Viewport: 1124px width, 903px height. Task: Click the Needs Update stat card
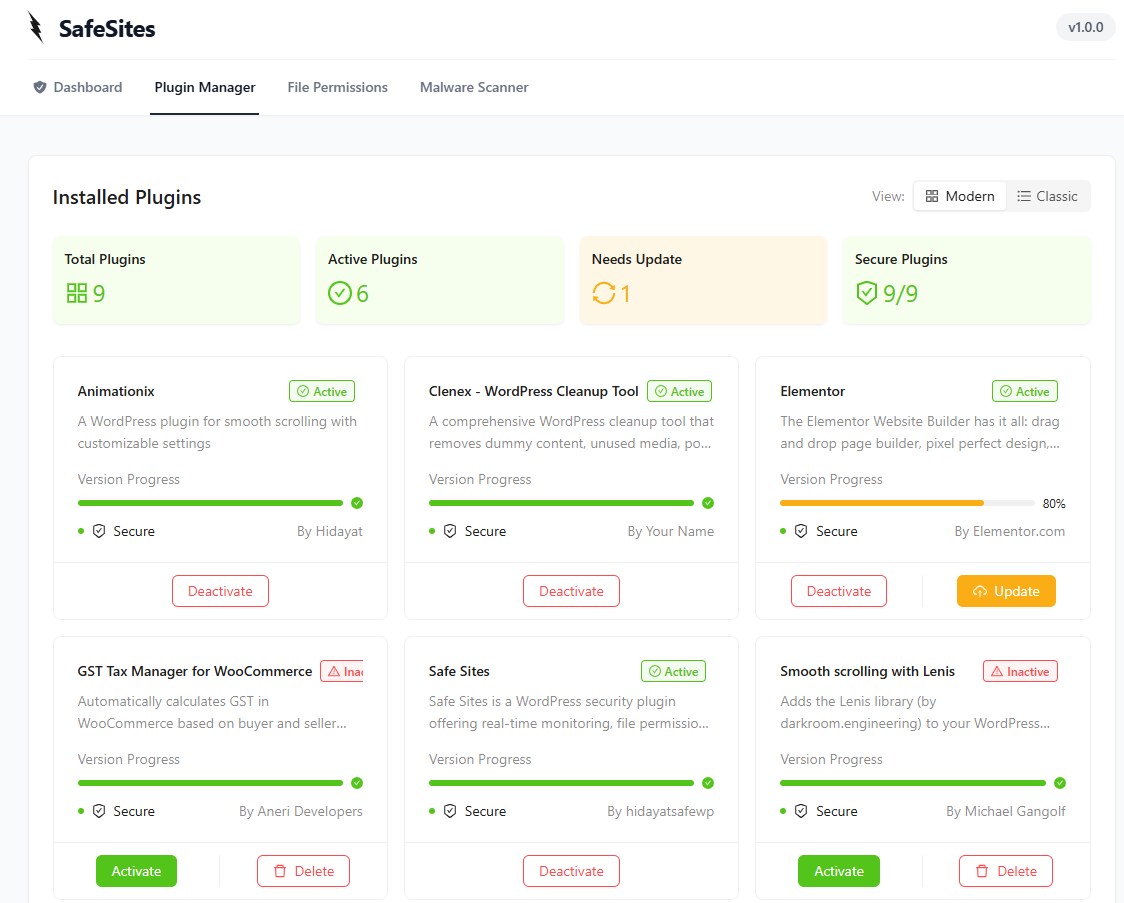[703, 280]
